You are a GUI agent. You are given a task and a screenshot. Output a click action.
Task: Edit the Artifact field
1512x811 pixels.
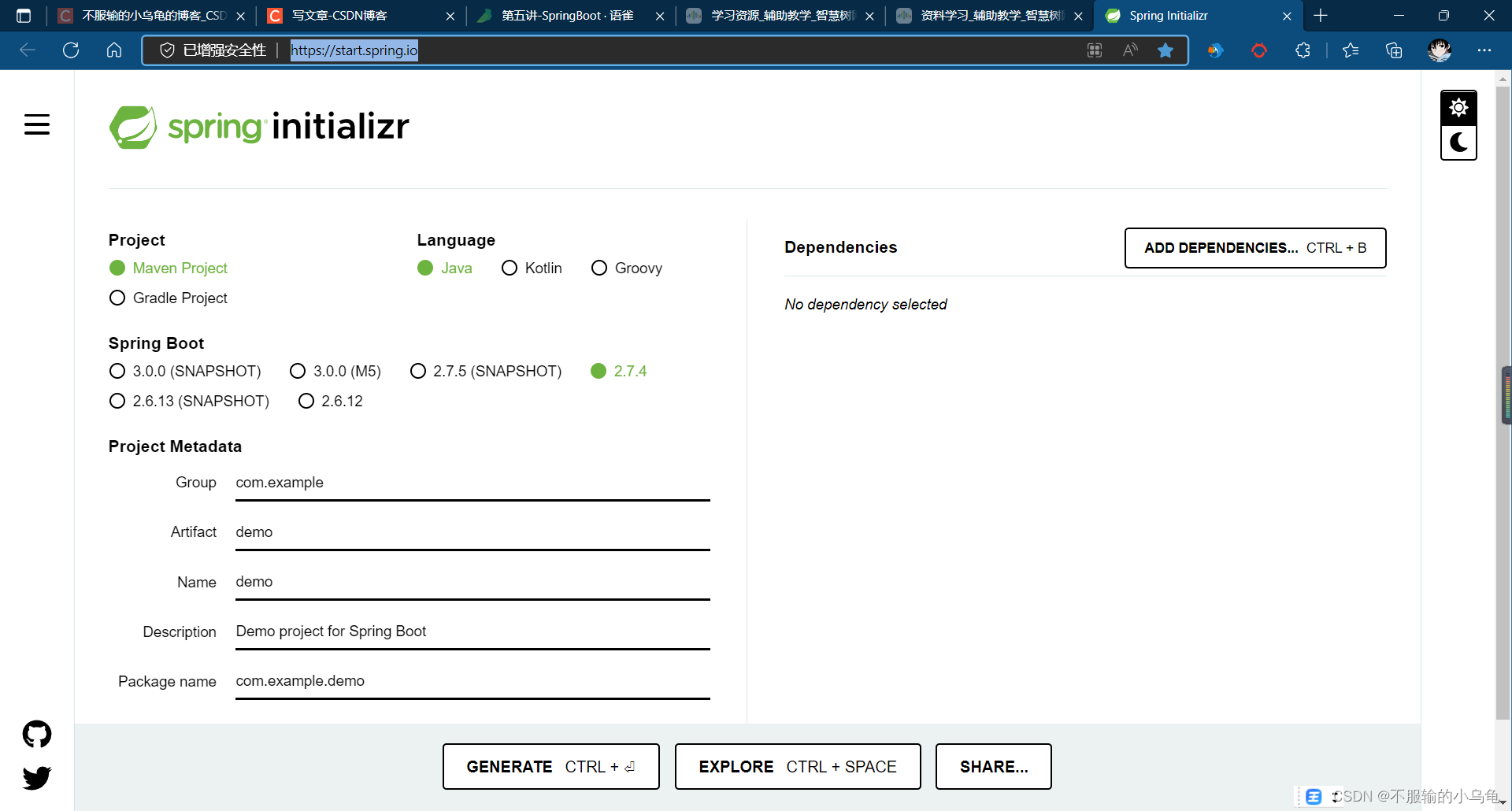click(472, 532)
